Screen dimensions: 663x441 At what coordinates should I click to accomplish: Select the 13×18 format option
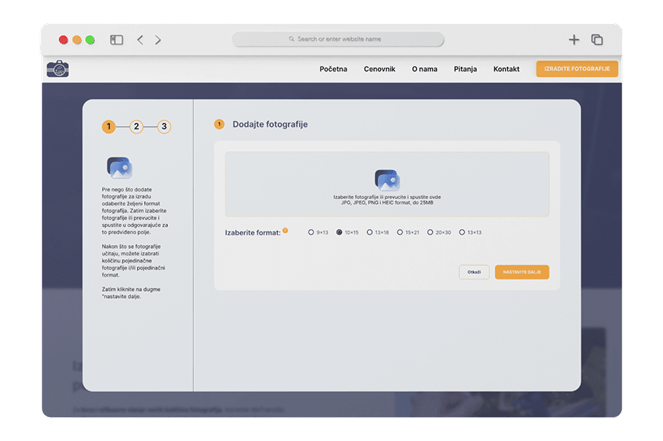[x=369, y=232]
